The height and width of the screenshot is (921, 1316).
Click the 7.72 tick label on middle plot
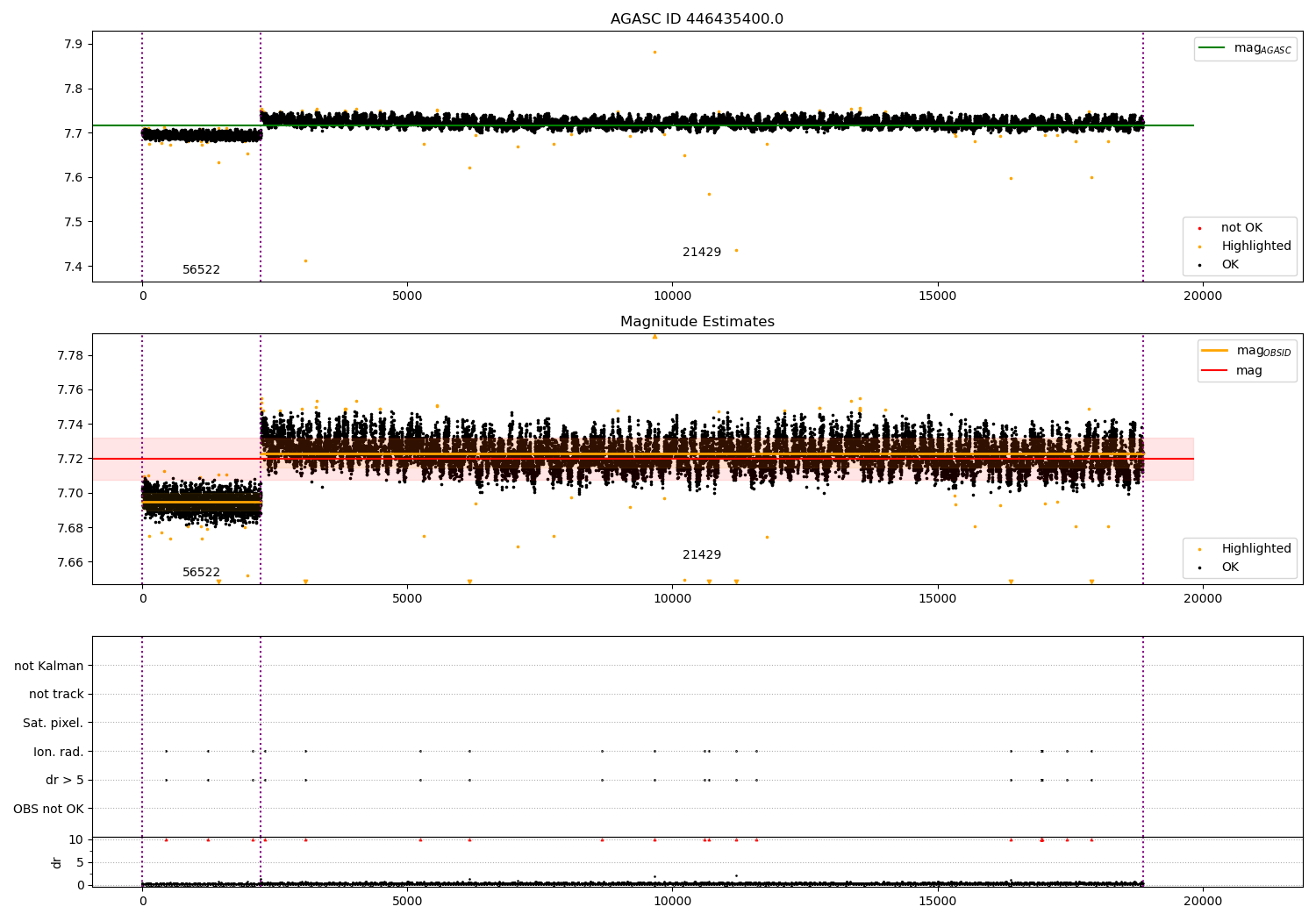(x=68, y=460)
